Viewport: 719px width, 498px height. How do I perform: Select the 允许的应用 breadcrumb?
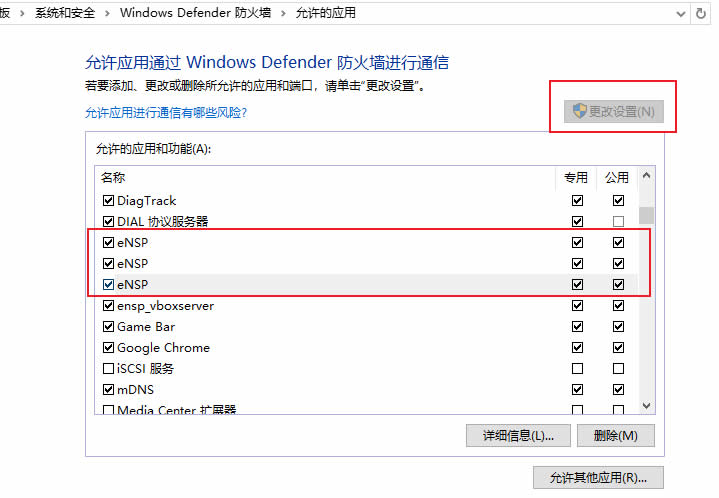(x=326, y=13)
